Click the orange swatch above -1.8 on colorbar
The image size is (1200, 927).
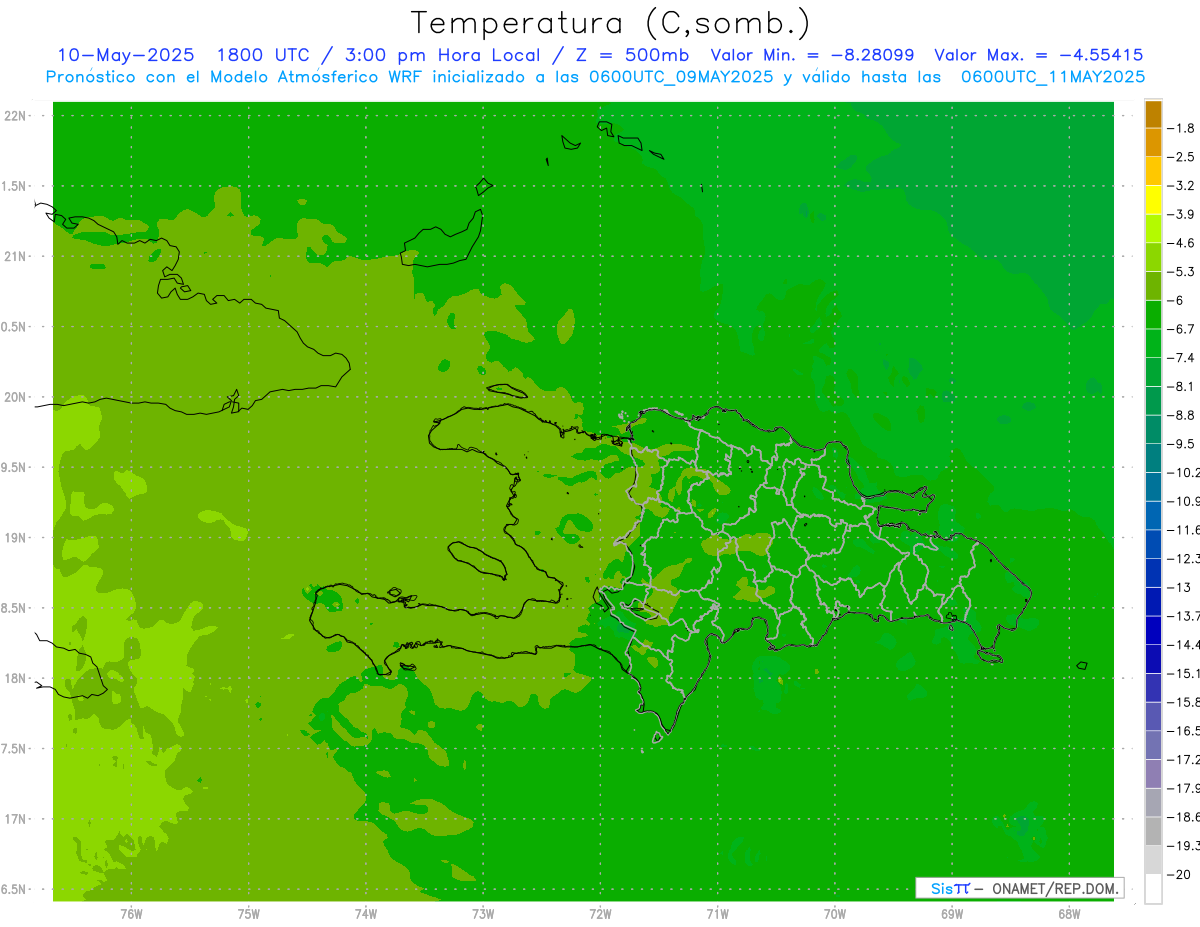[1153, 114]
